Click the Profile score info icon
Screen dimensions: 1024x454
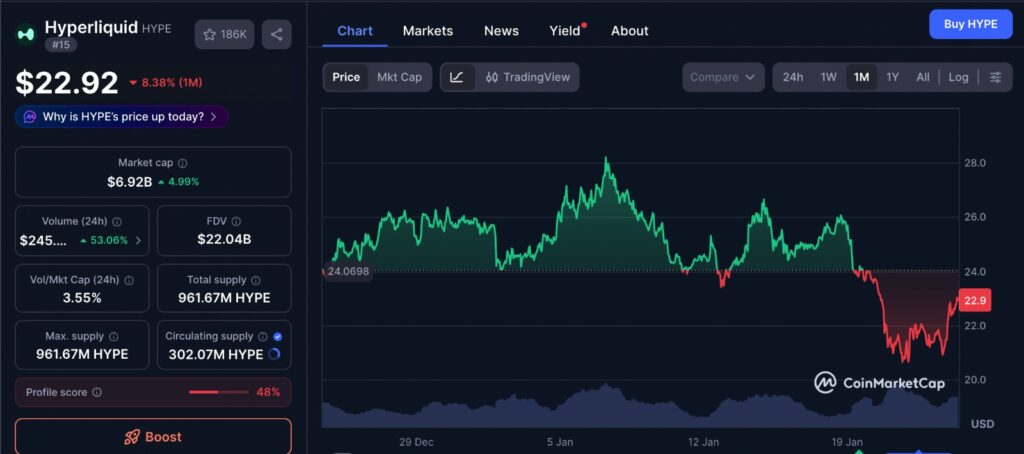tap(97, 392)
